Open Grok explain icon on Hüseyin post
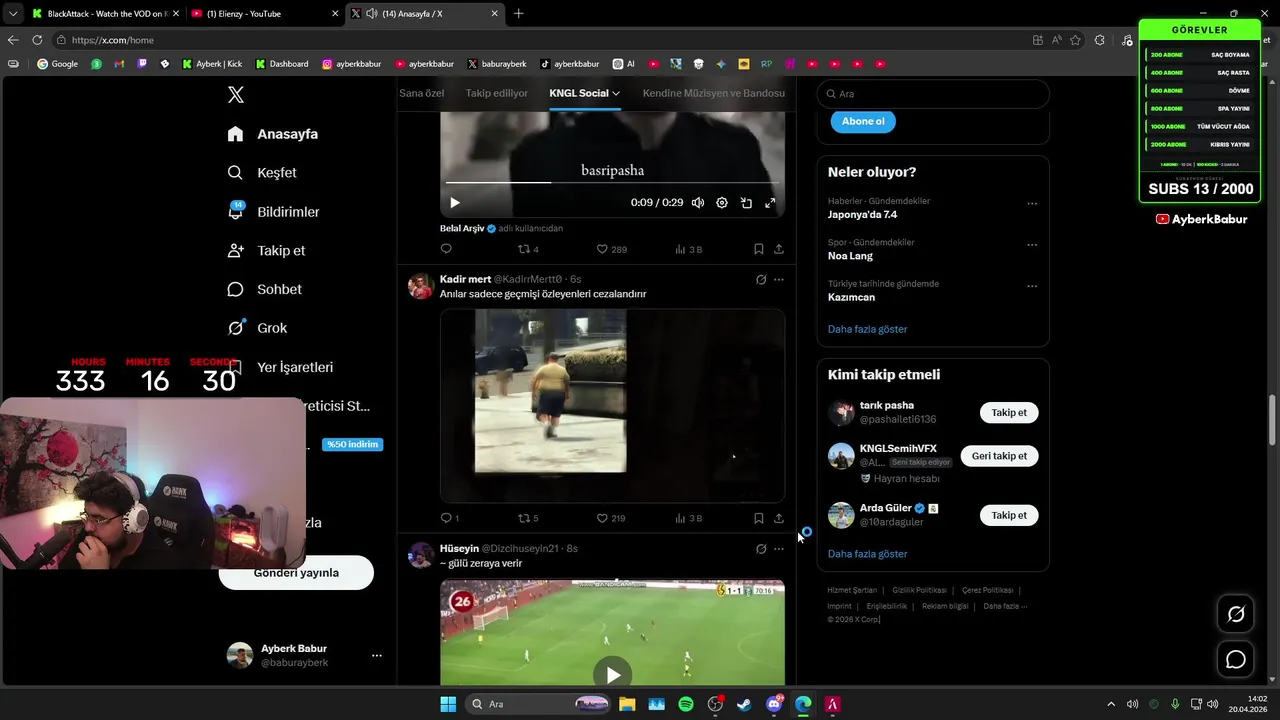This screenshot has width=1280, height=720. (761, 549)
